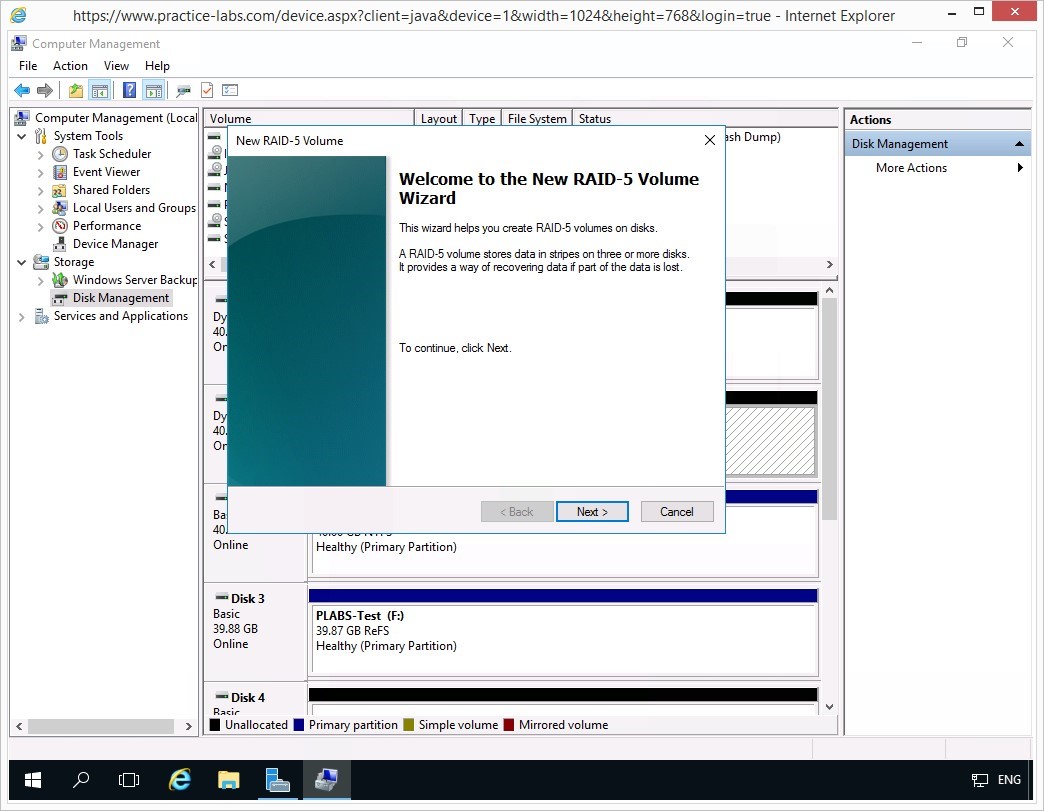Expand the Services and Applications node
Screen dimensions: 1044x811
pyautogui.click(x=22, y=316)
